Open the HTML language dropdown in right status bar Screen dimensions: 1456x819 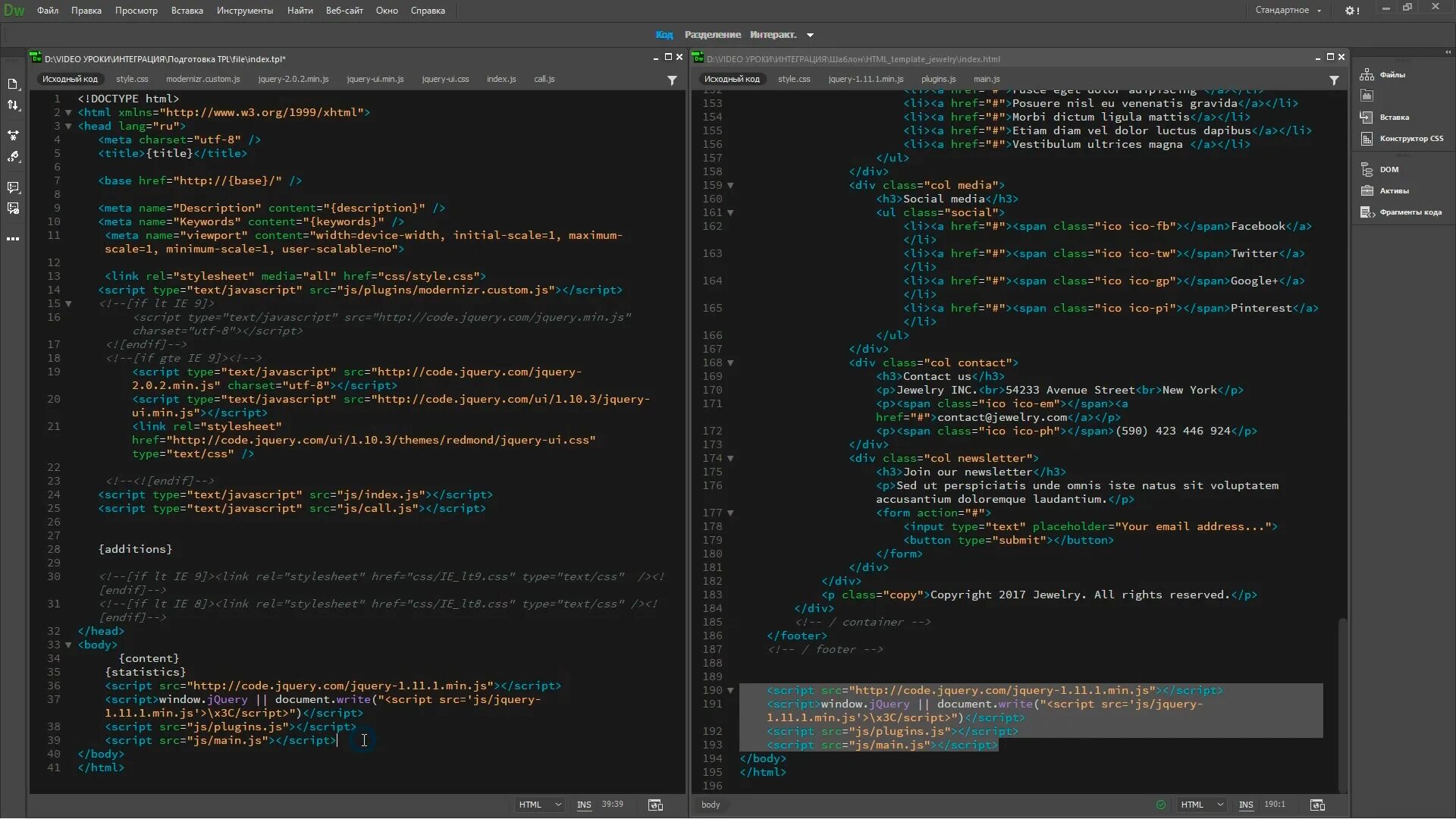[x=1201, y=805]
